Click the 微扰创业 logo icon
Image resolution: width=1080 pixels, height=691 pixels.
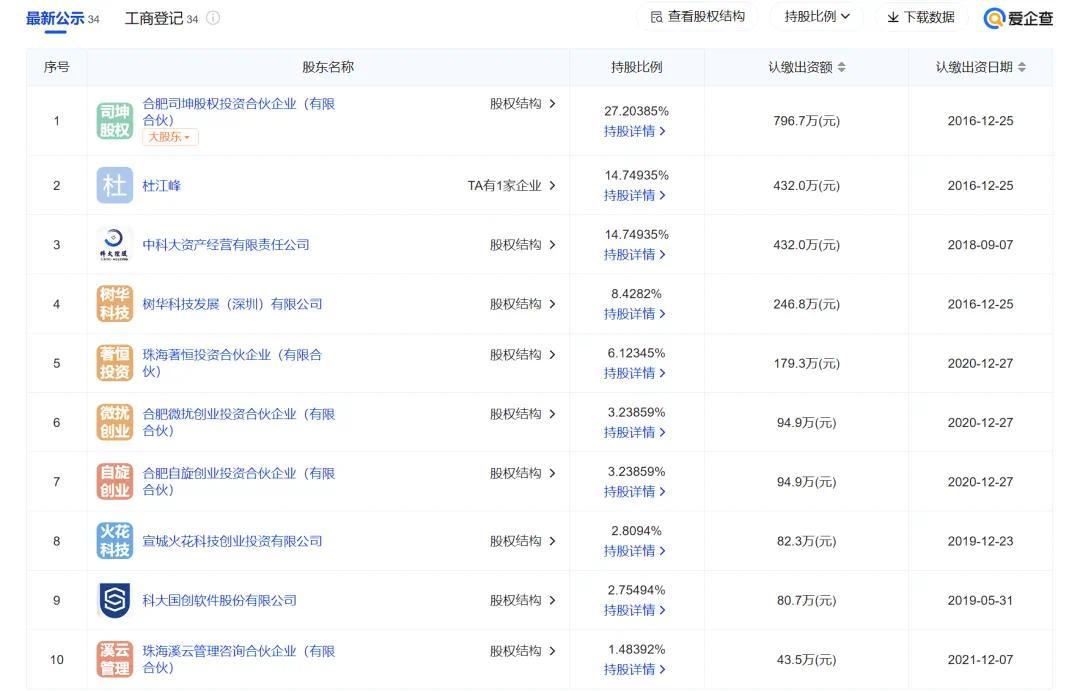(114, 422)
